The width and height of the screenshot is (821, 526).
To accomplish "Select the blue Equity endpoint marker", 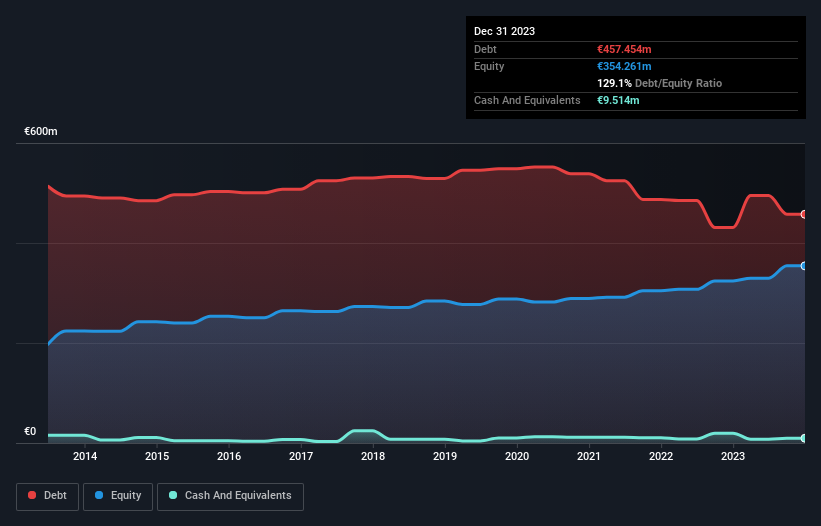I will click(x=804, y=266).
